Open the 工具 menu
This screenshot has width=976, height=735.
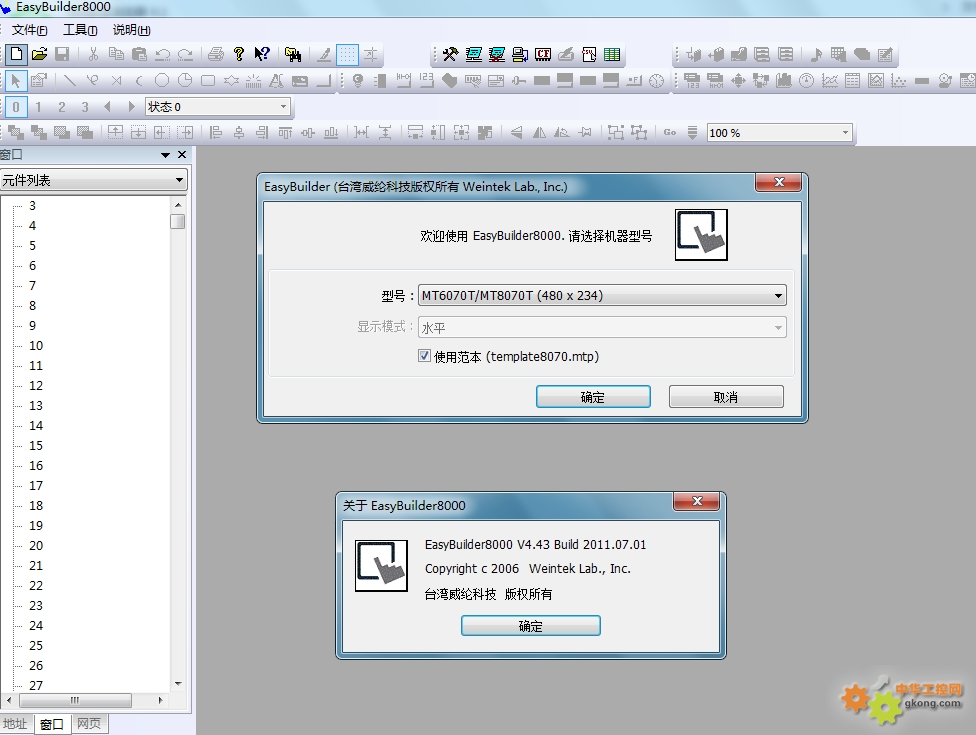(80, 30)
